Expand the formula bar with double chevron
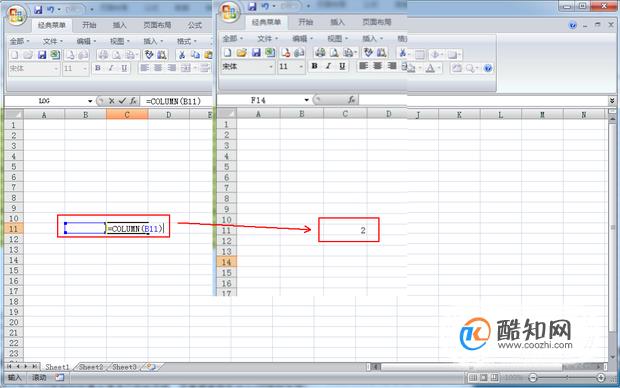The width and height of the screenshot is (620, 388). tap(612, 101)
